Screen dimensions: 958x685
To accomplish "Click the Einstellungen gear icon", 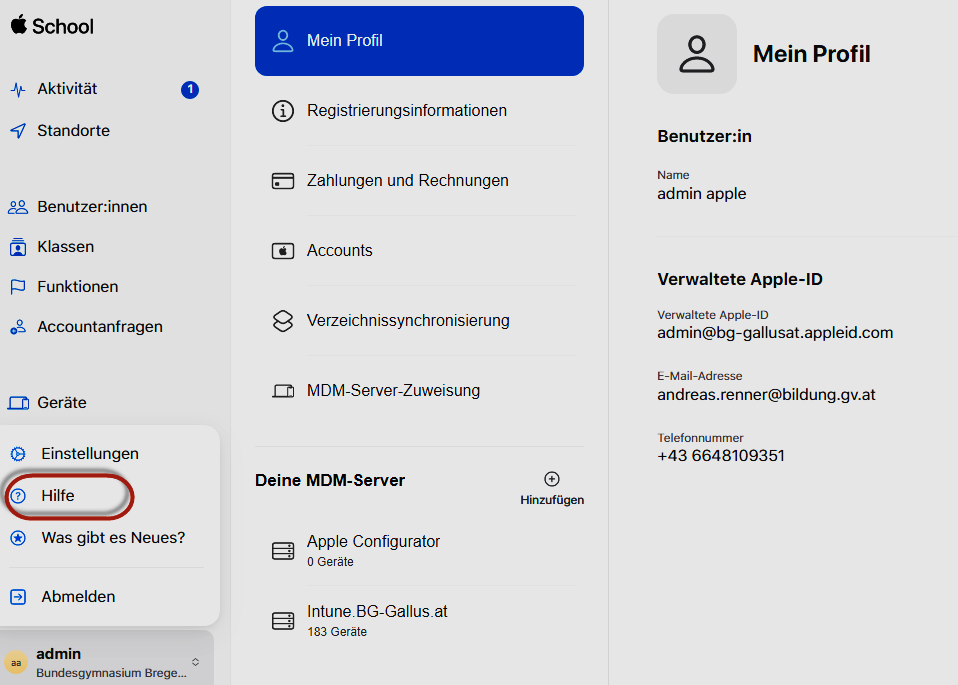I will click(18, 454).
